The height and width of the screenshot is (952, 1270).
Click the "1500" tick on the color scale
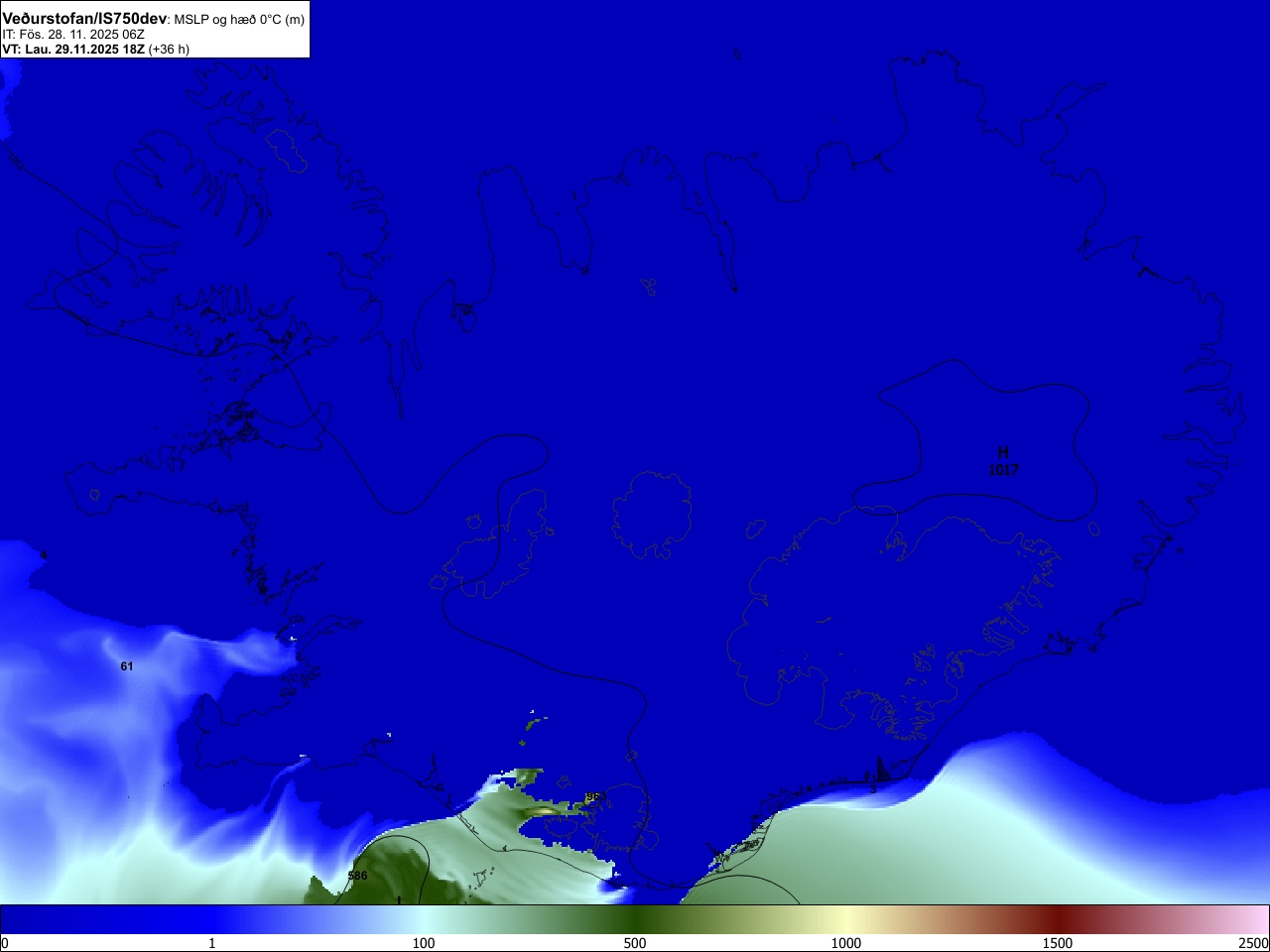1058,943
